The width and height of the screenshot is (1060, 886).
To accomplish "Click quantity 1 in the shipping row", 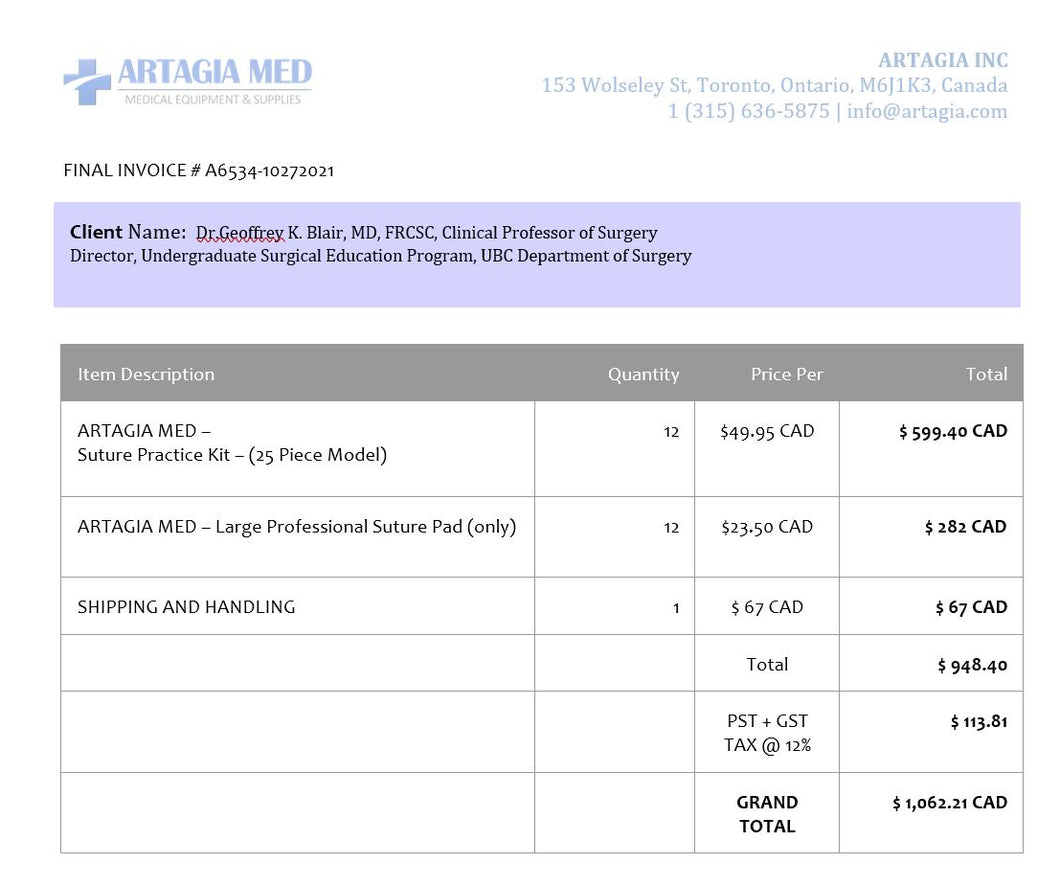I will point(675,608).
